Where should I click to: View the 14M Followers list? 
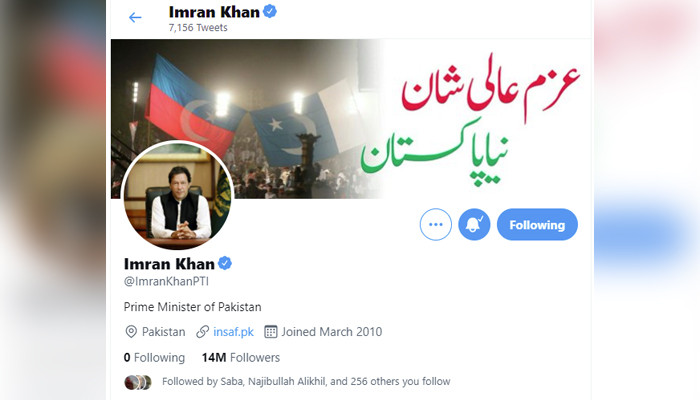241,358
